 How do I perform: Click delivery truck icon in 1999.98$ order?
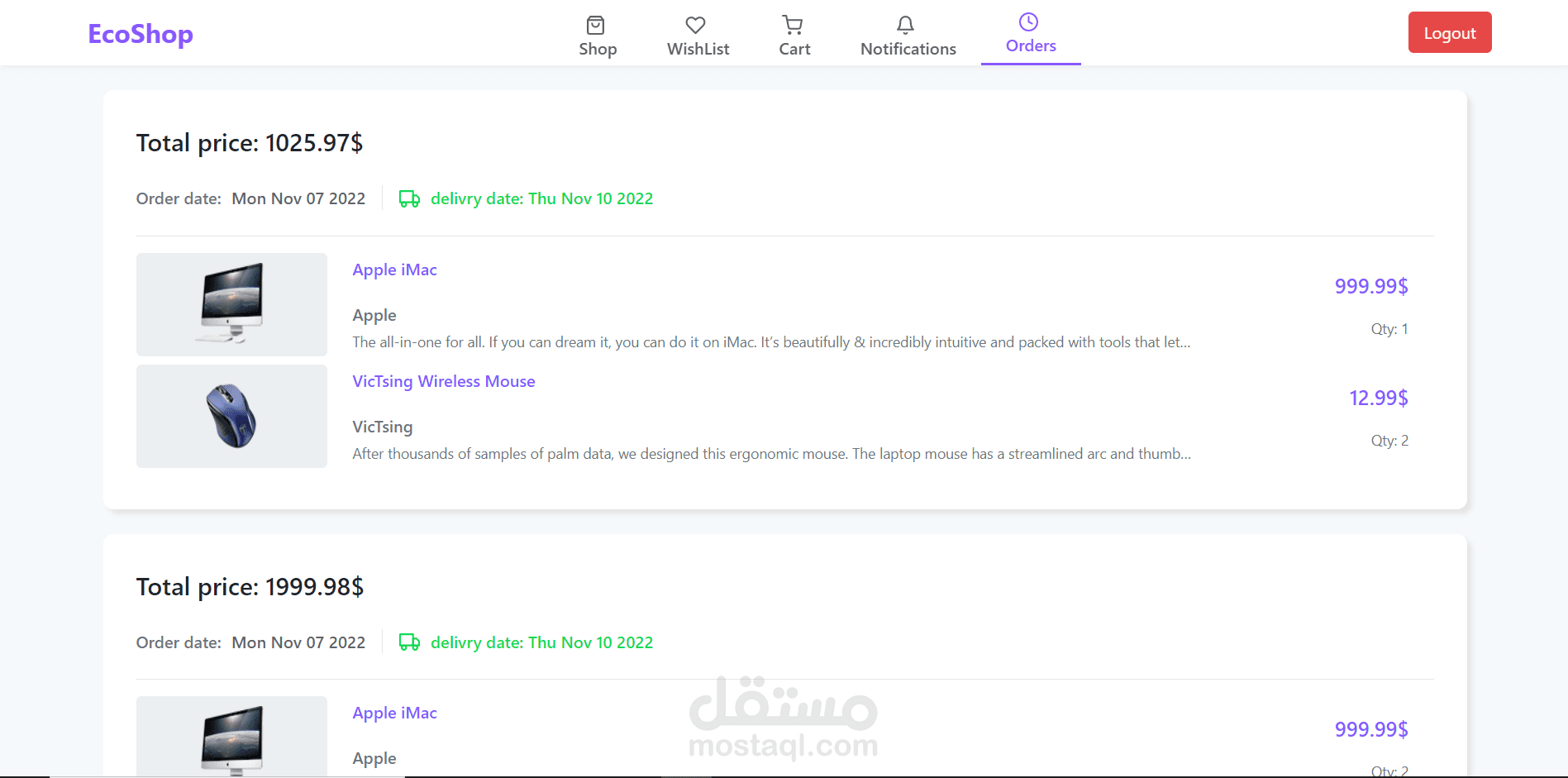tap(409, 642)
